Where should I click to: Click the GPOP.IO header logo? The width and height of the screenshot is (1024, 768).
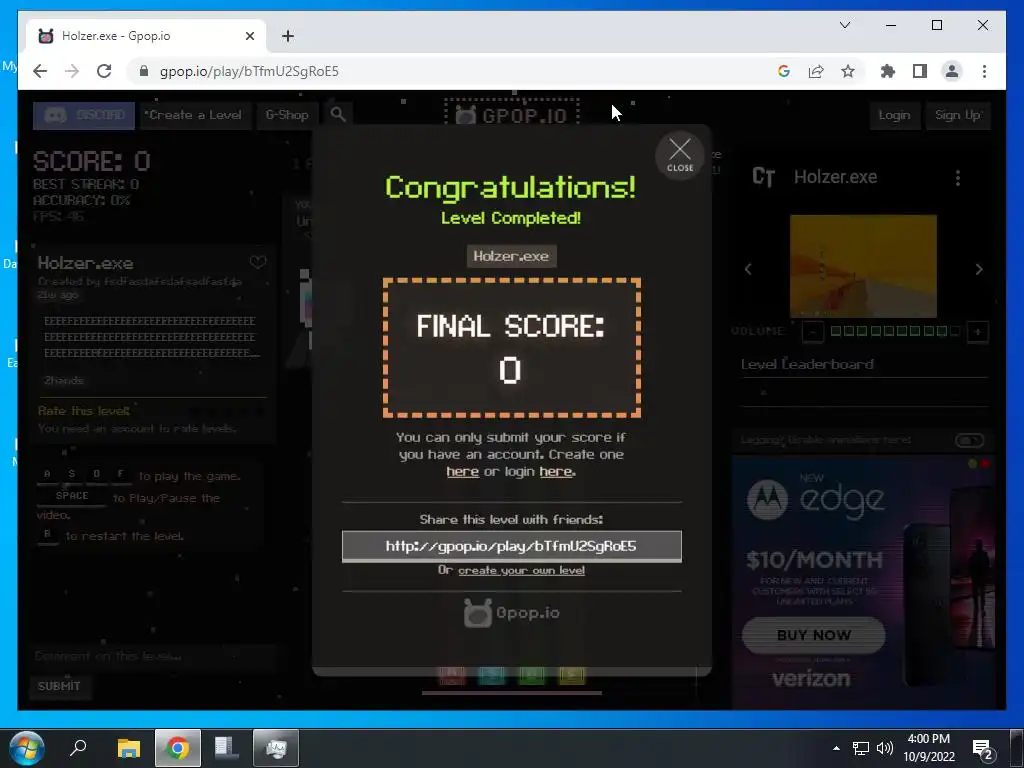511,114
